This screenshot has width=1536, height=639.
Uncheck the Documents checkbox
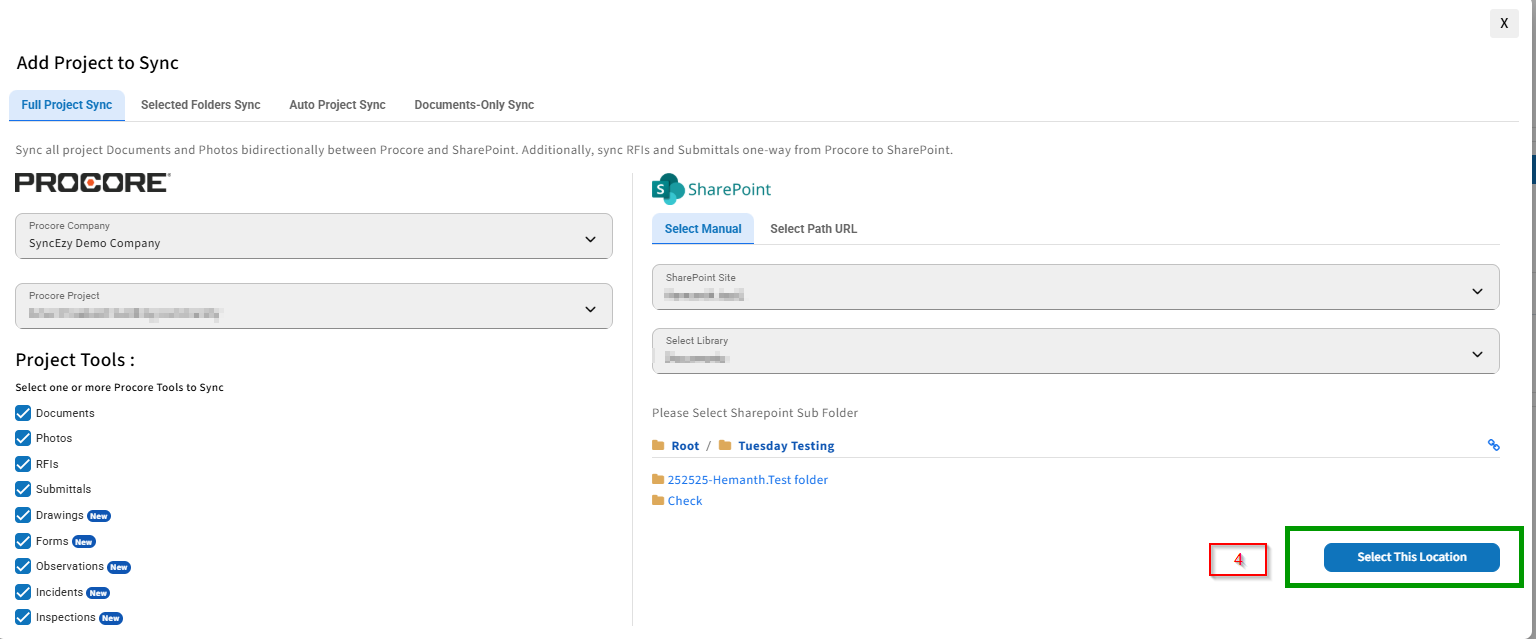point(23,413)
